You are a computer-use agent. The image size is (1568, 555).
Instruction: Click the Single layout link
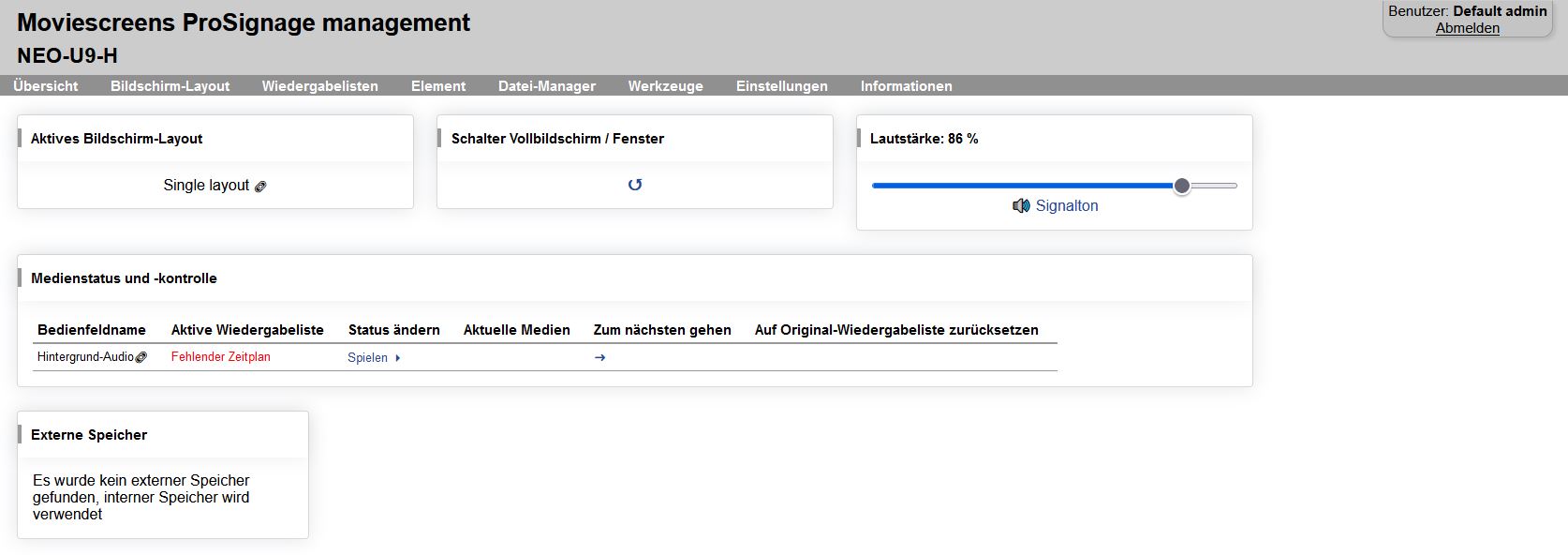pyautogui.click(x=206, y=186)
